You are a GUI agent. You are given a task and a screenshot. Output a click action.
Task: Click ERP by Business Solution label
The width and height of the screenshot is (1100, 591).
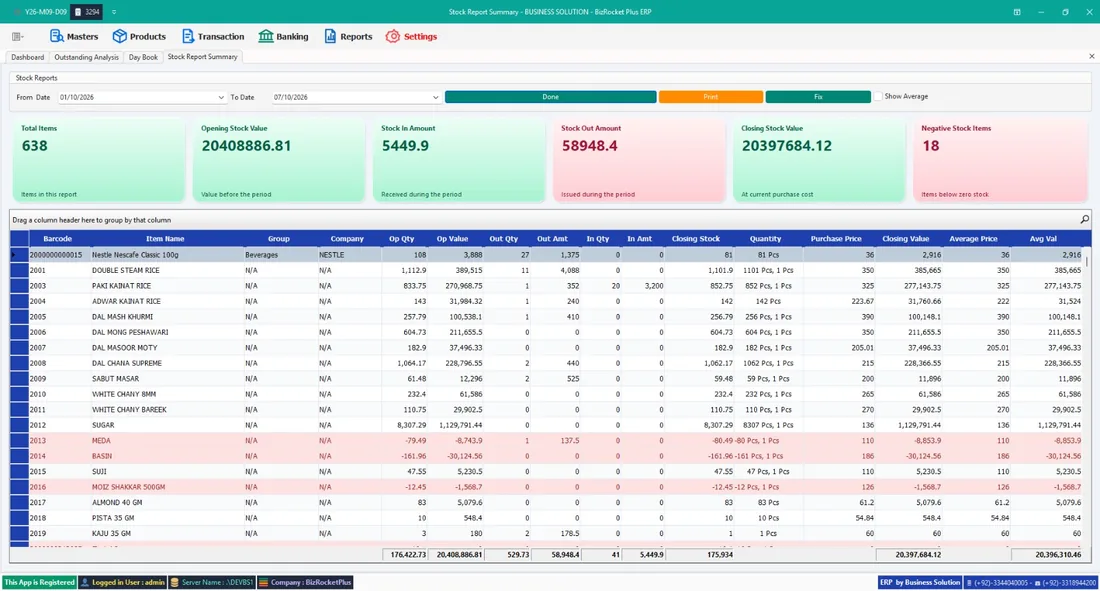pos(920,583)
